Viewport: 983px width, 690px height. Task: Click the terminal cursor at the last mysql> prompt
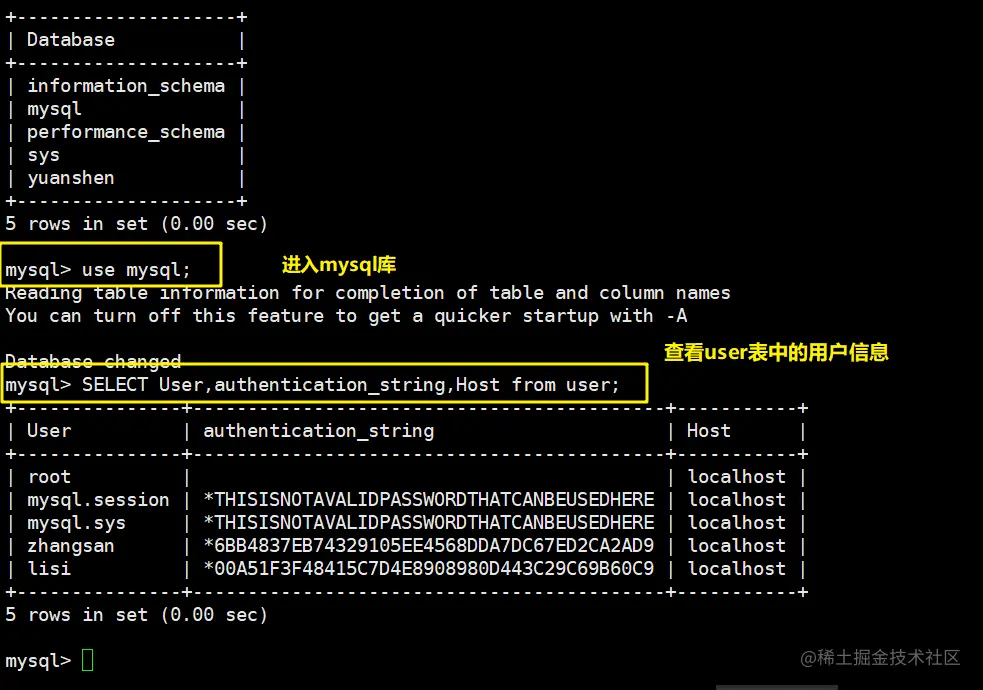88,660
